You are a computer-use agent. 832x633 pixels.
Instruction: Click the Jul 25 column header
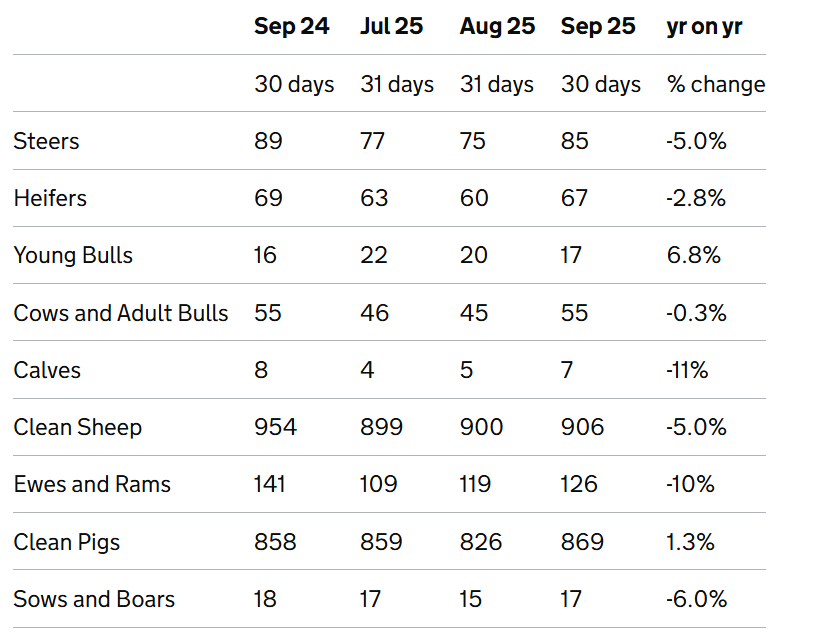point(391,26)
